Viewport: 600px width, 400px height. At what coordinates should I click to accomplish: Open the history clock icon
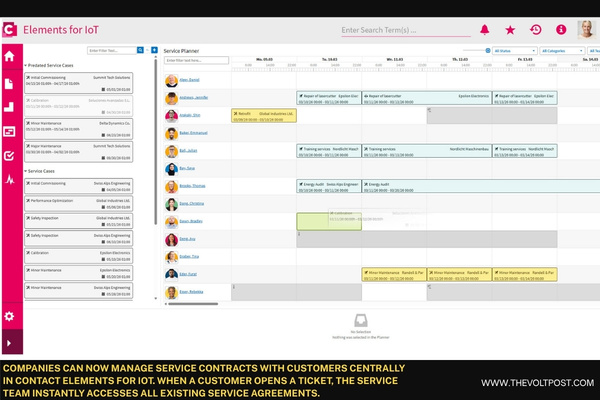tap(535, 29)
